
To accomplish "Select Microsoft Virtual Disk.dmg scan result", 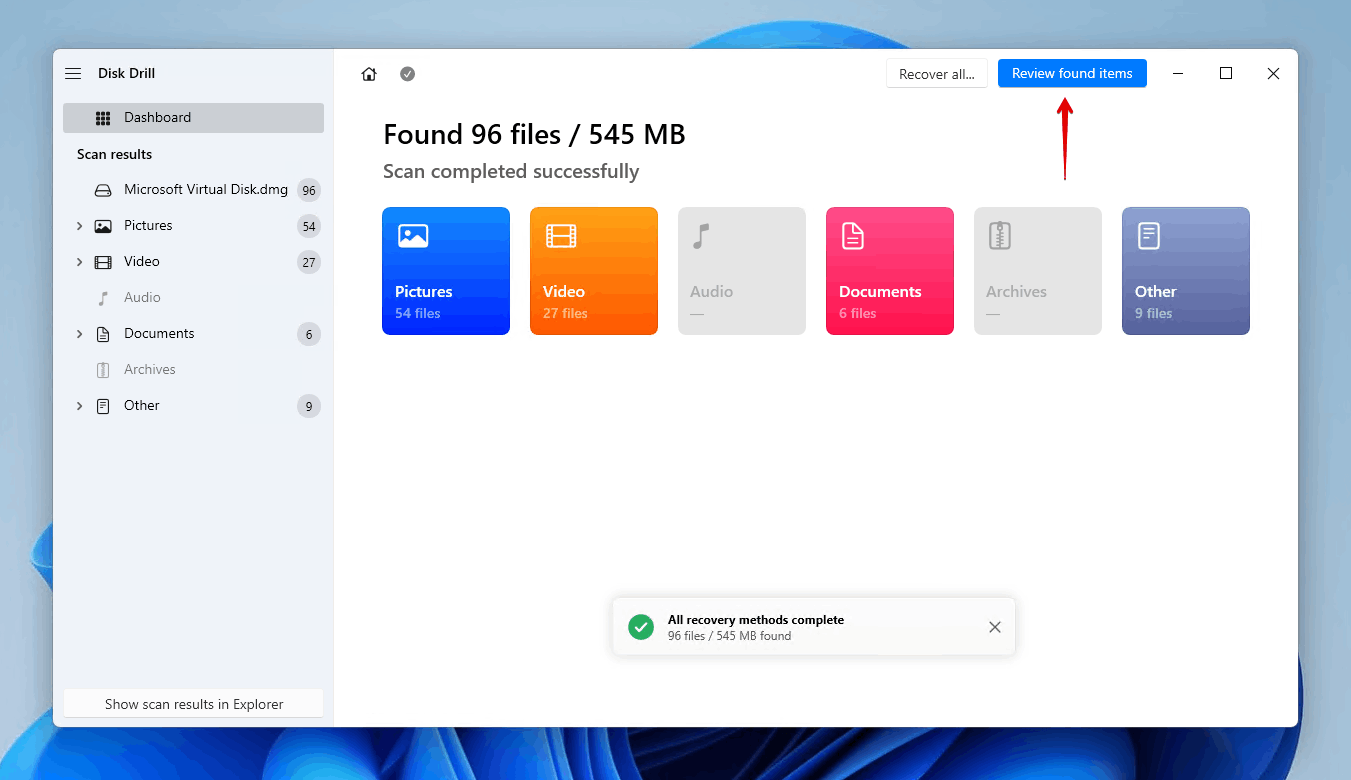I will pyautogui.click(x=205, y=190).
